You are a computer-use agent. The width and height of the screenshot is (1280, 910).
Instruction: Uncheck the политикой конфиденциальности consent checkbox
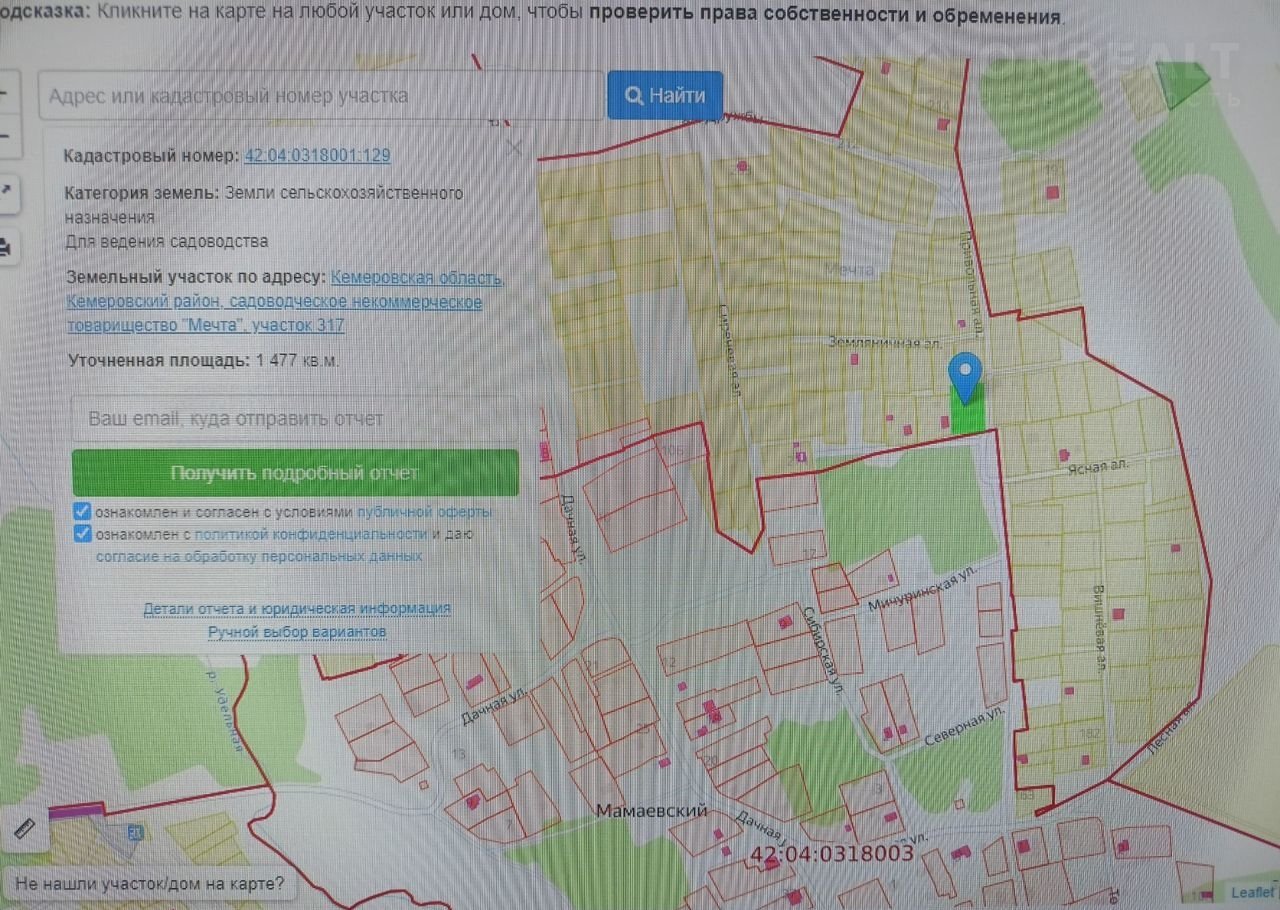pyautogui.click(x=83, y=534)
